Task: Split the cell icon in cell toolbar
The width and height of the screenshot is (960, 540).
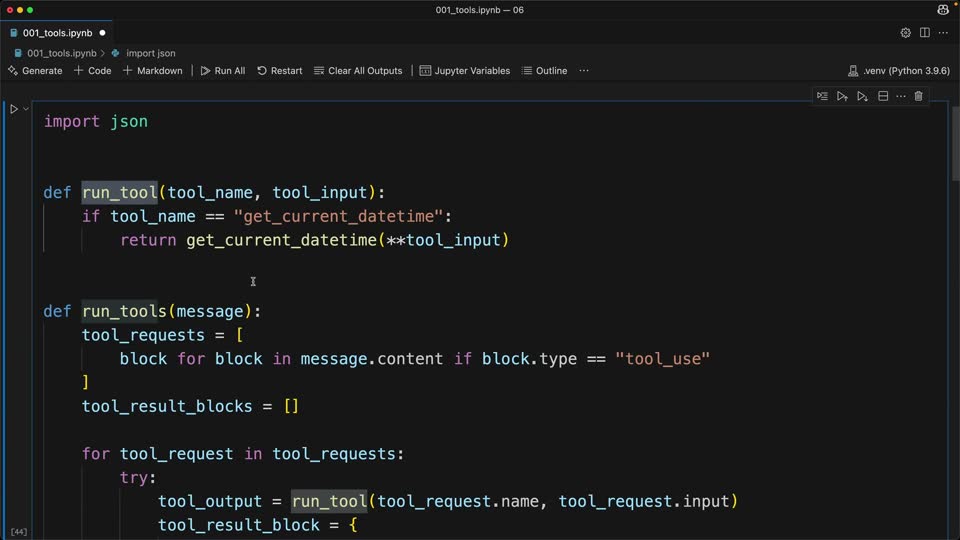Action: pos(883,96)
